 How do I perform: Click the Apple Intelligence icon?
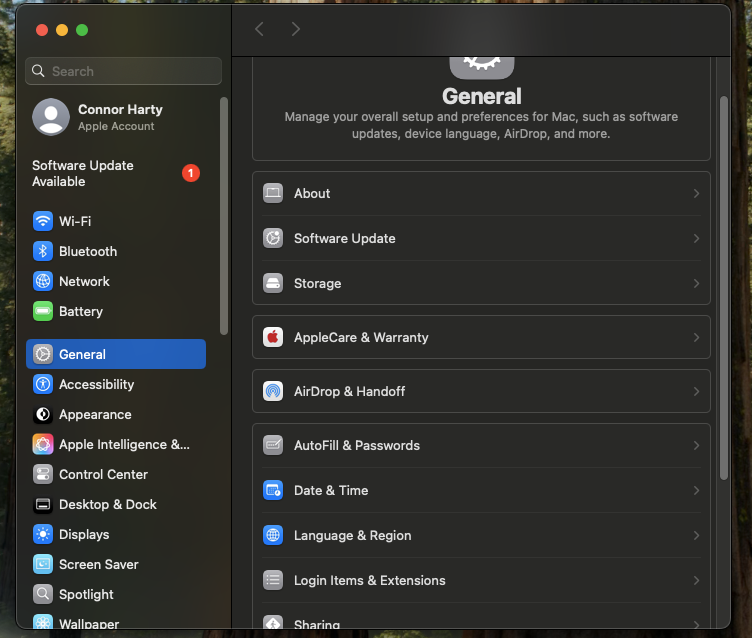coord(43,444)
